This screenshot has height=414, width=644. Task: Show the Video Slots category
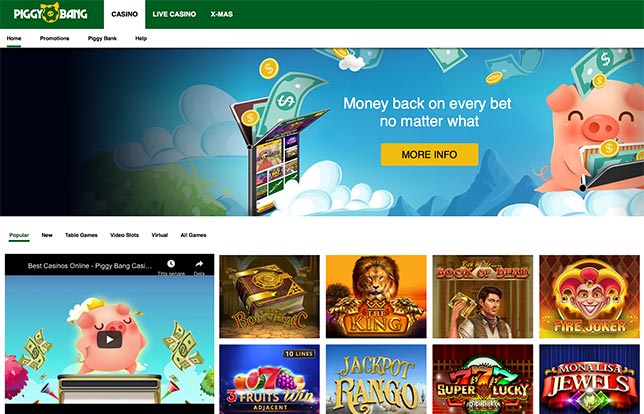click(x=124, y=235)
